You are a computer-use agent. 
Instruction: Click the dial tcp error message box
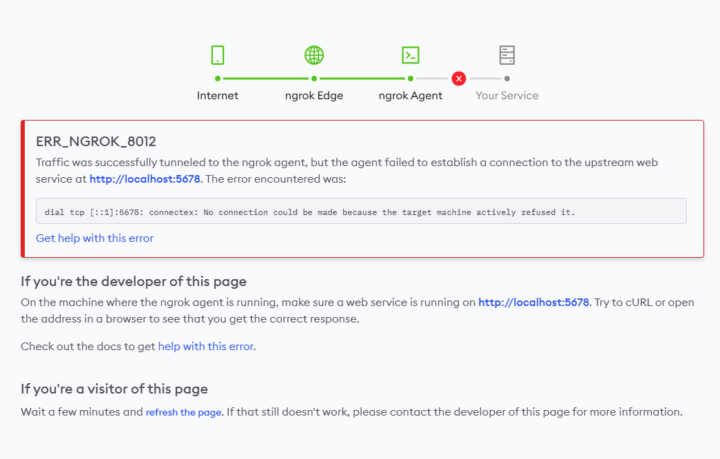tap(361, 211)
